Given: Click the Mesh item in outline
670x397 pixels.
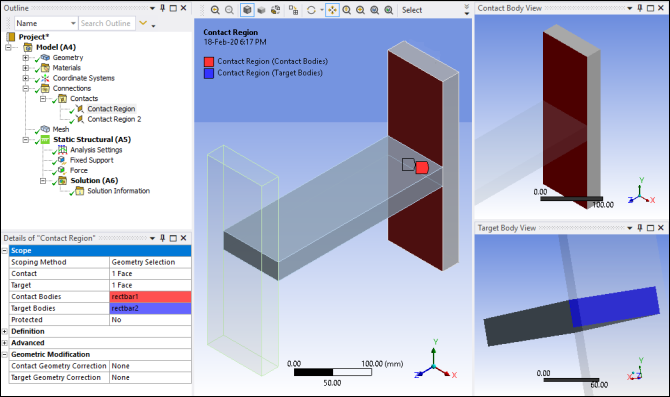Looking at the screenshot, I should [61, 129].
